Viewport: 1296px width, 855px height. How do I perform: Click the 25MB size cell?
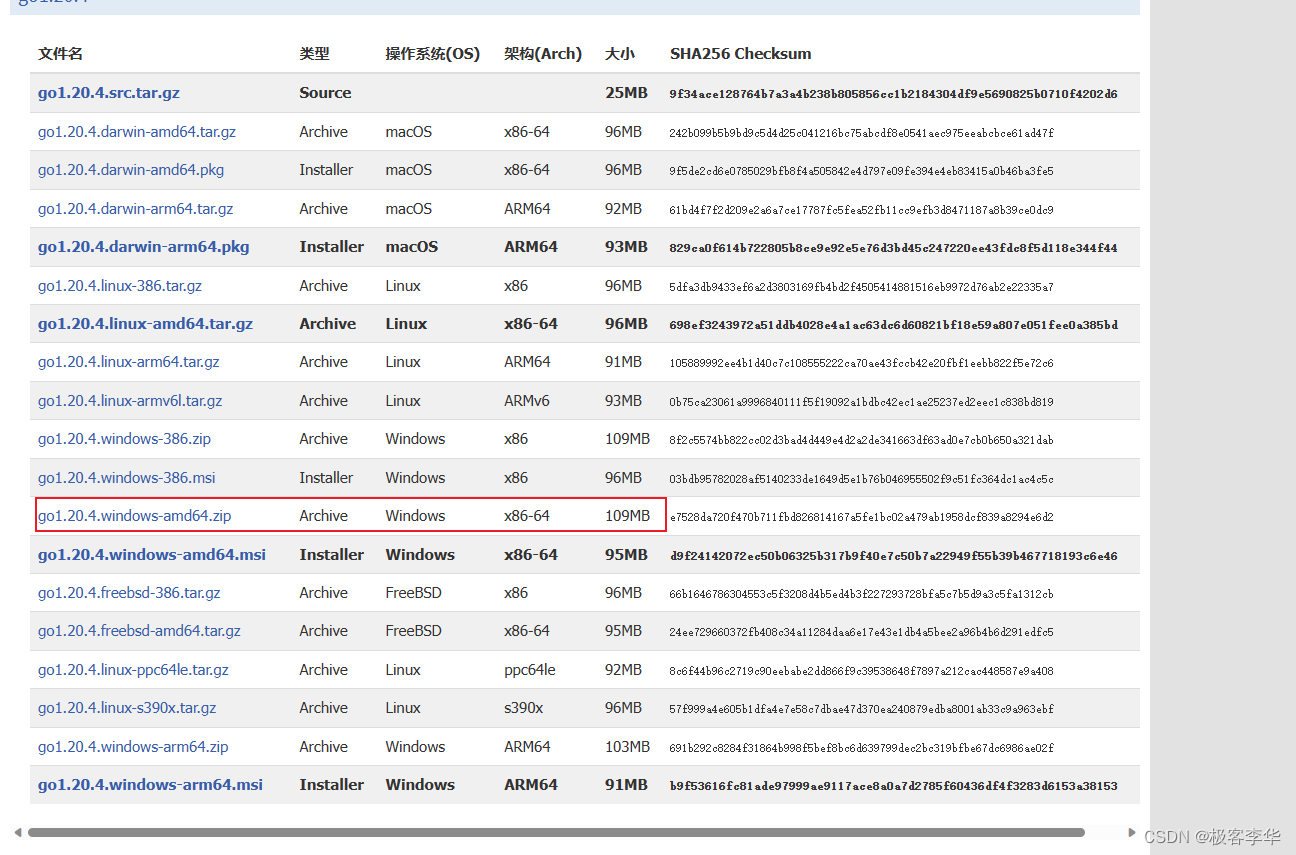click(626, 93)
